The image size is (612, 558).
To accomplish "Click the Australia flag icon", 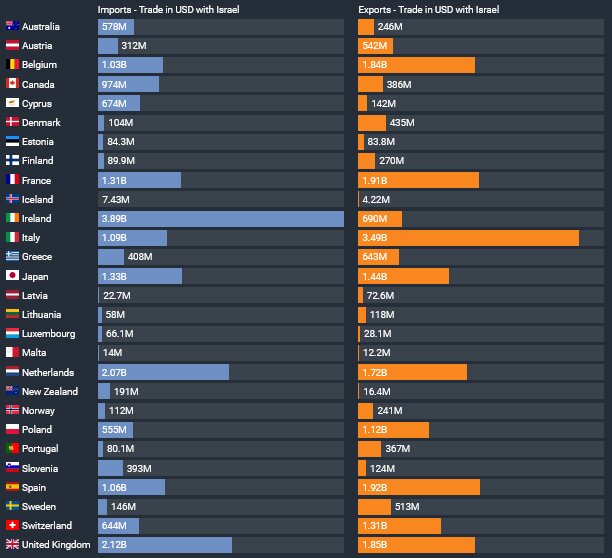I will coord(12,26).
